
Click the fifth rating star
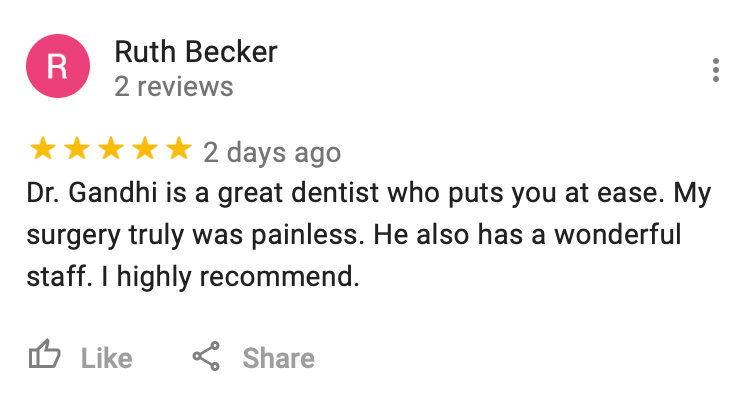[179, 148]
